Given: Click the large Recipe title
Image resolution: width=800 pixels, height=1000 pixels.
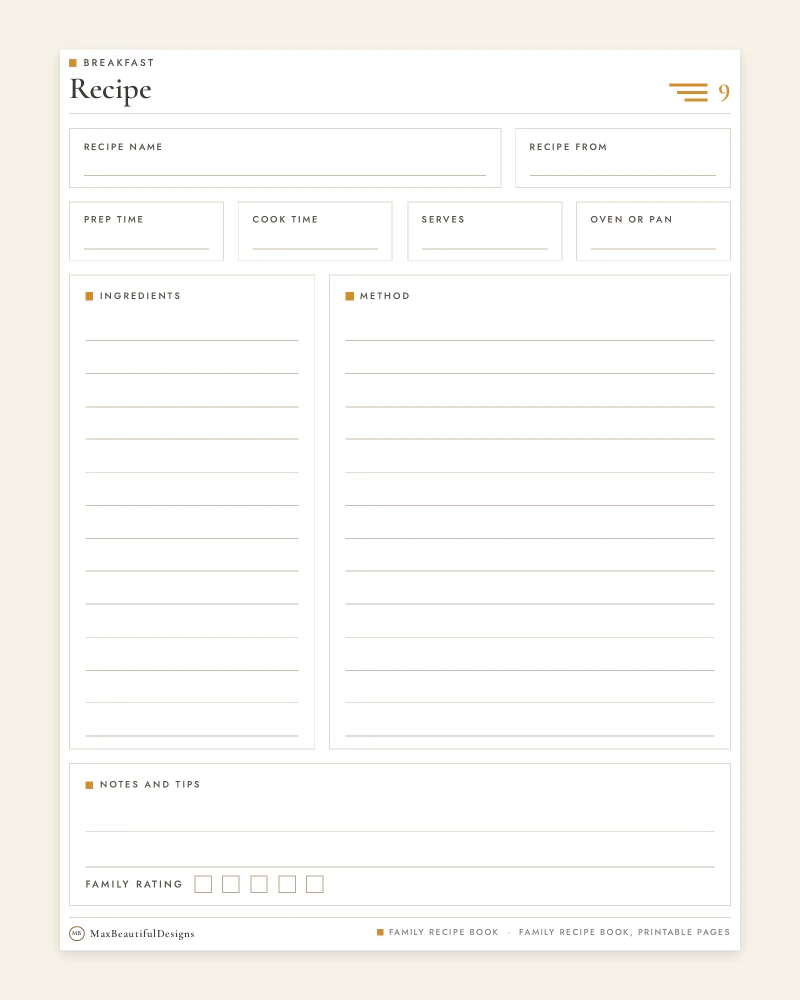Looking at the screenshot, I should (110, 90).
